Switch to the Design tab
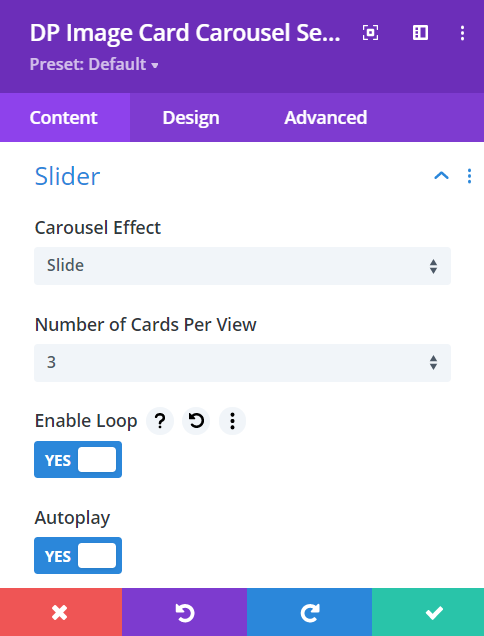Image resolution: width=484 pixels, height=636 pixels. 191,118
